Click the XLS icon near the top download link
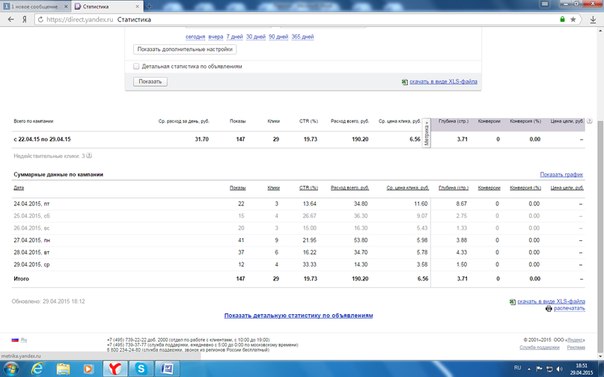 pos(404,82)
